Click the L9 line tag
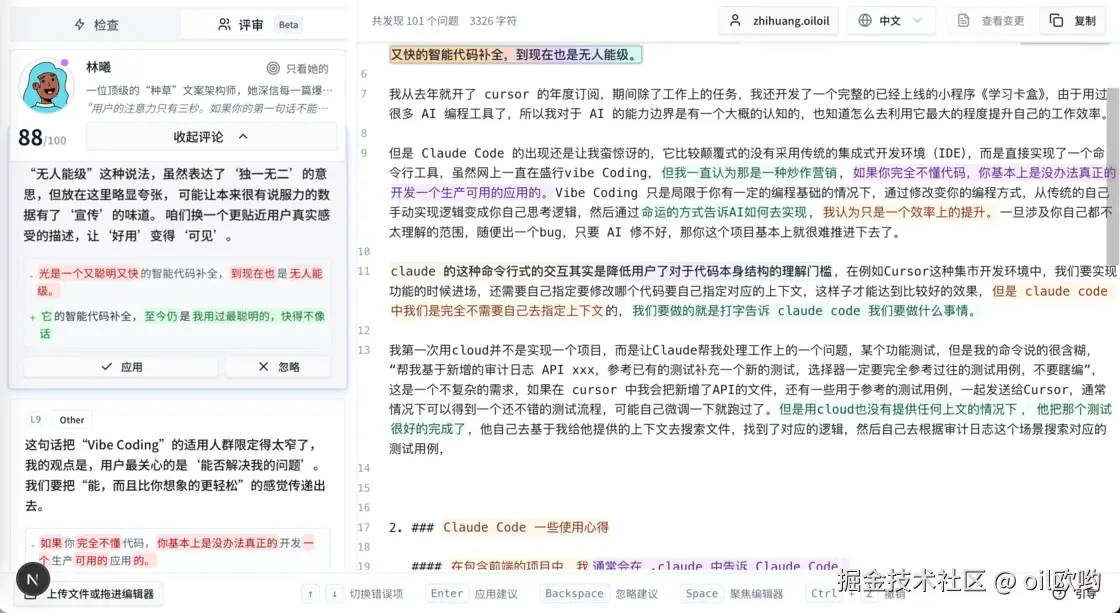 click(36, 419)
